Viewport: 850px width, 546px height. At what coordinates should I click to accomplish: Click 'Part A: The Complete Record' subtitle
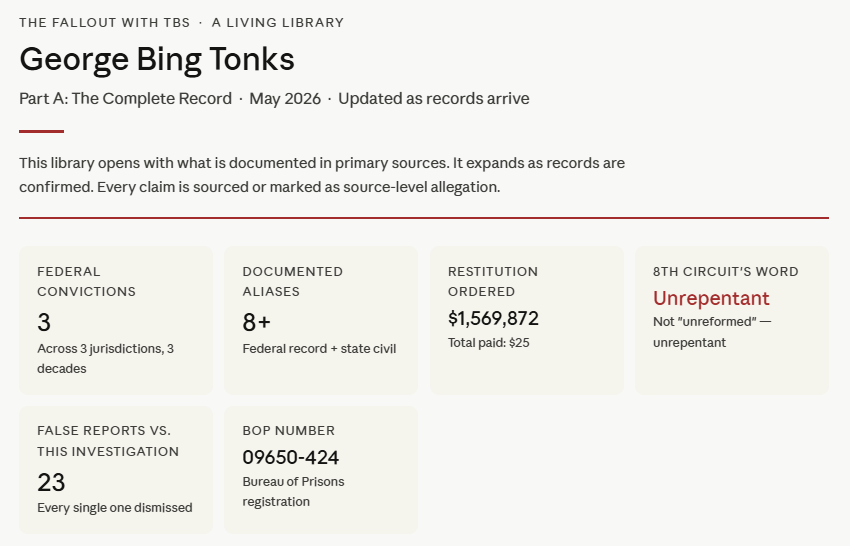[x=125, y=99]
